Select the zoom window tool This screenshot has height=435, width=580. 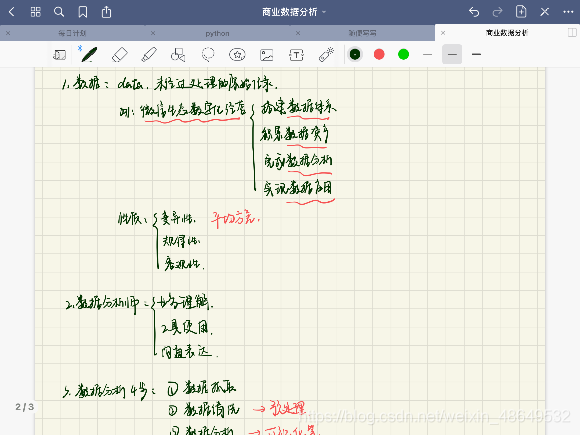[59, 55]
